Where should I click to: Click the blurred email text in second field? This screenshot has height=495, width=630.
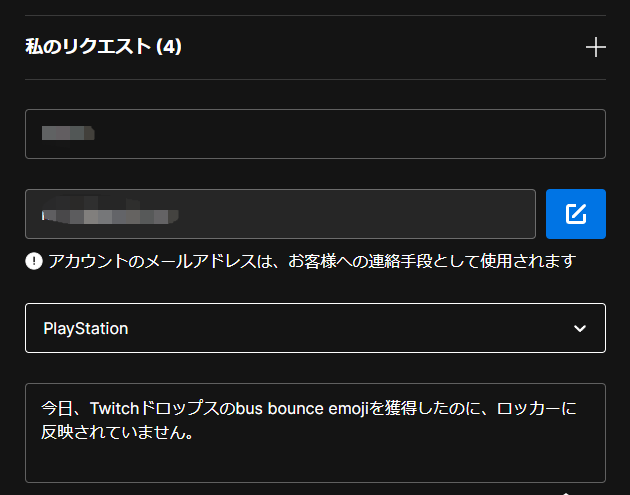(x=110, y=214)
